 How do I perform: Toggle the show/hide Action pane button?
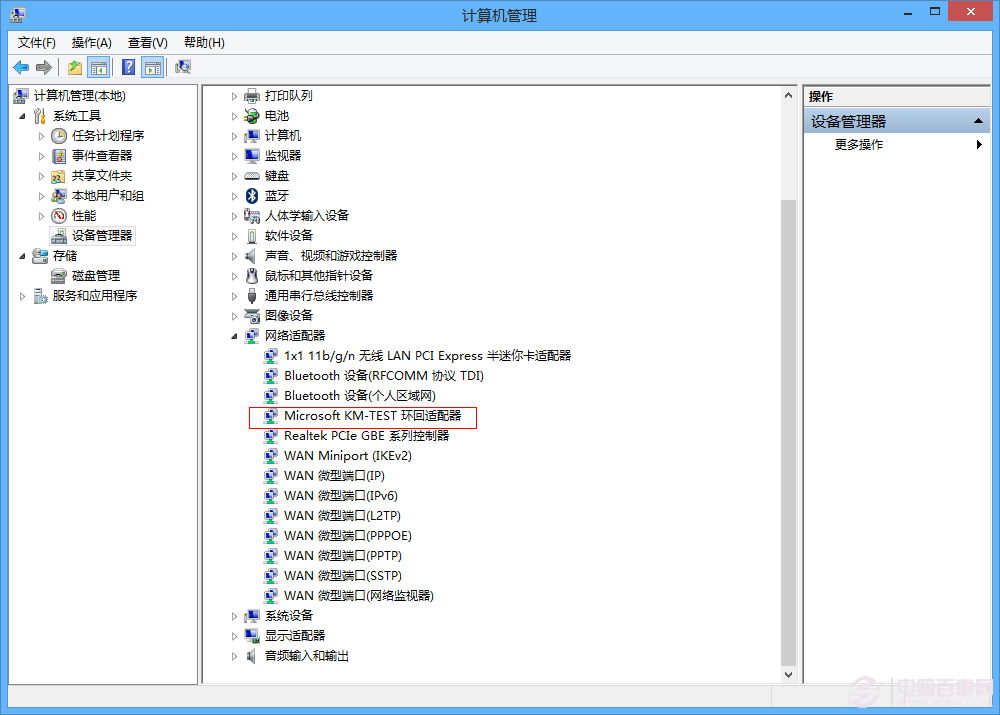point(152,67)
